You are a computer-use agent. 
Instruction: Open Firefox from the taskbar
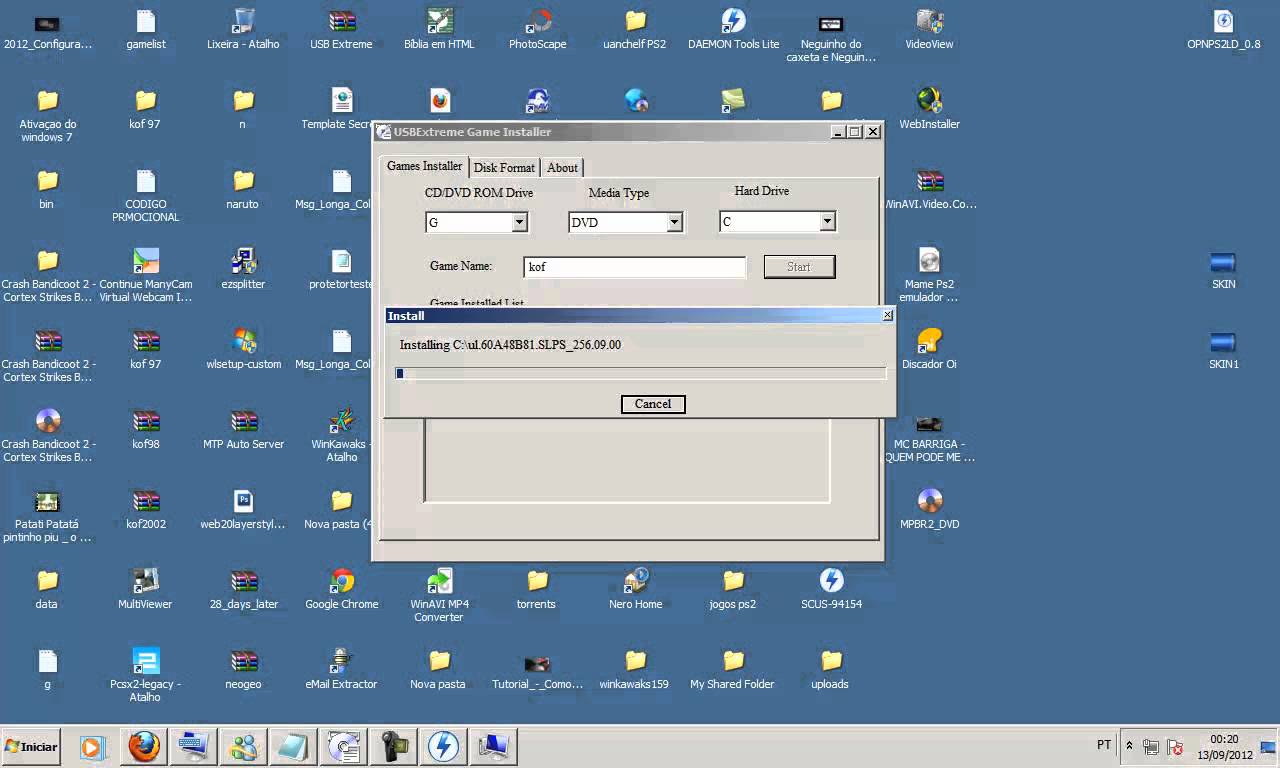coord(144,747)
